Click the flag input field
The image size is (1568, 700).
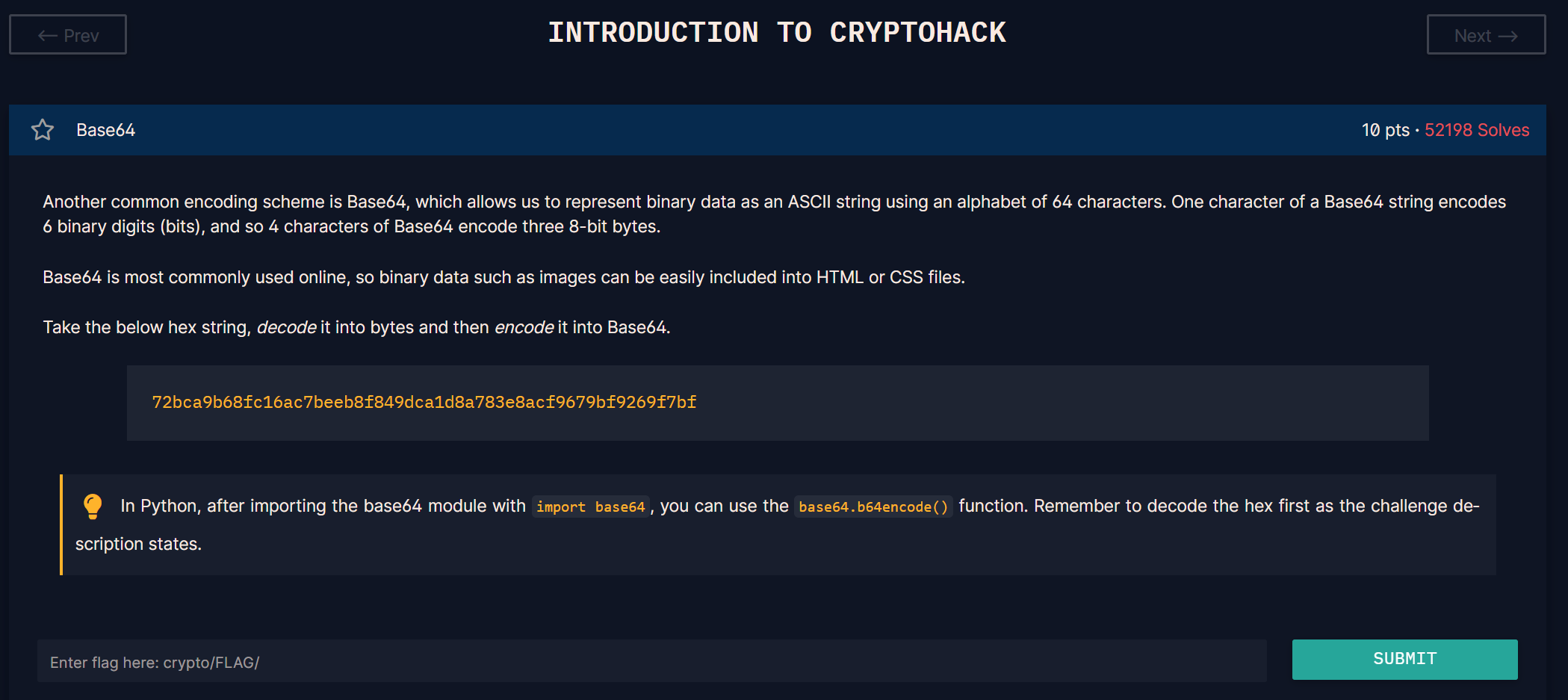tap(652, 661)
